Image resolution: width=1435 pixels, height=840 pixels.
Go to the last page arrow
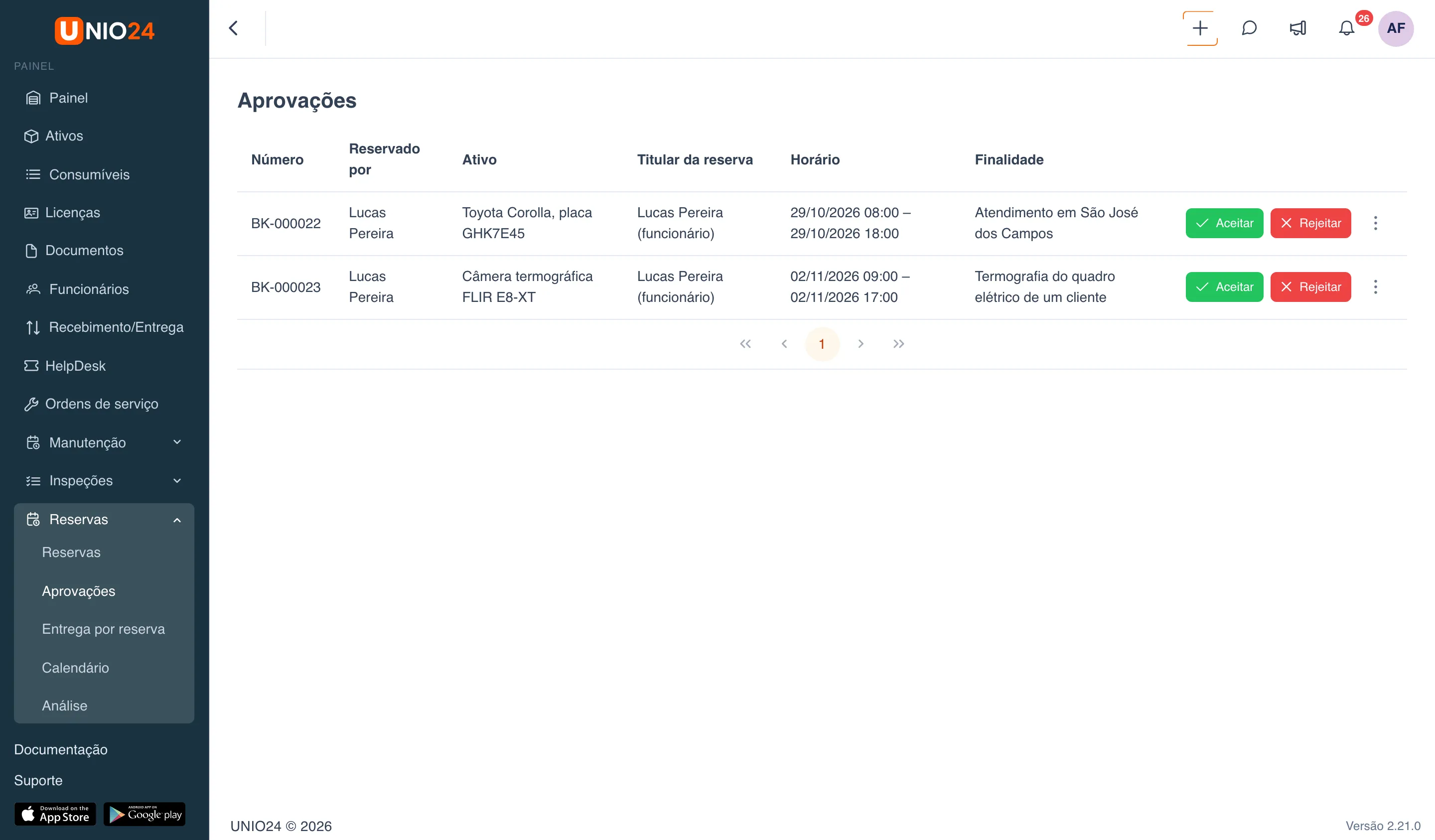898,344
